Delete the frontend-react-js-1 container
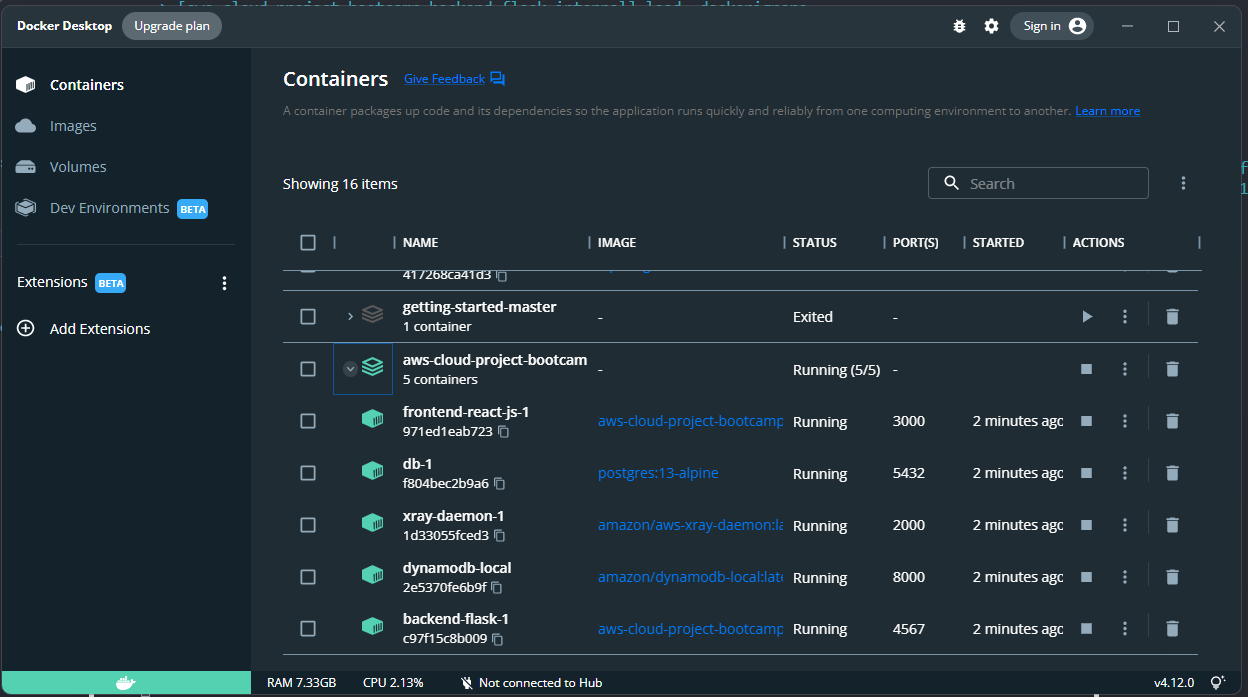The width and height of the screenshot is (1248, 697). click(x=1172, y=421)
